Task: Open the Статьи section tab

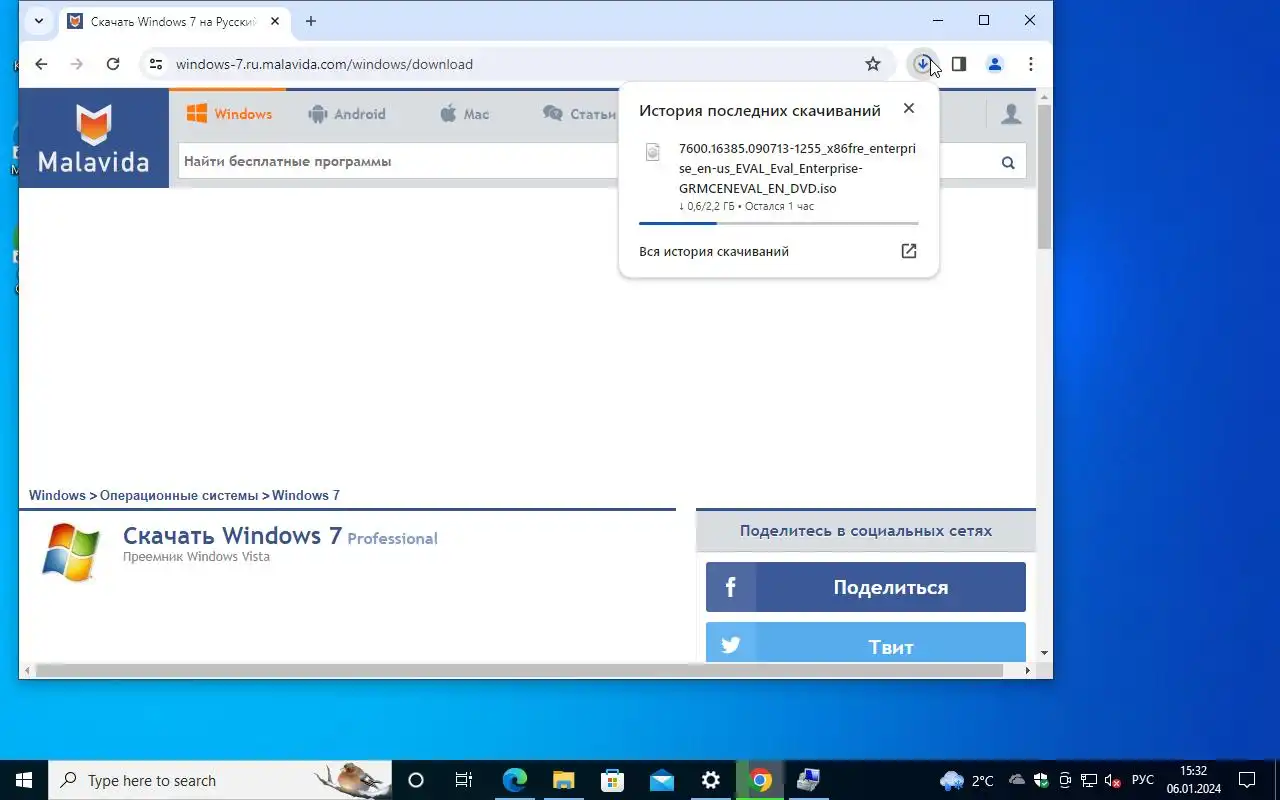Action: tap(580, 114)
